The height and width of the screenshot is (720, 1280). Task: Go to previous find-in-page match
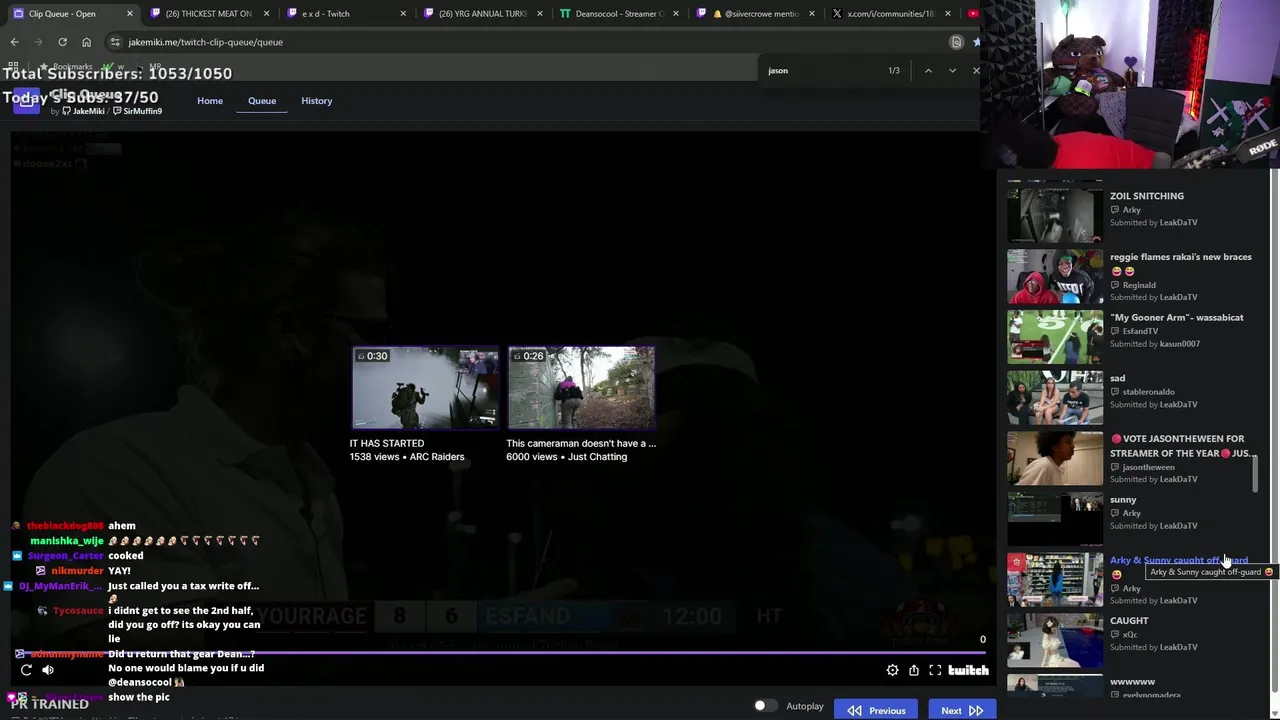point(928,70)
